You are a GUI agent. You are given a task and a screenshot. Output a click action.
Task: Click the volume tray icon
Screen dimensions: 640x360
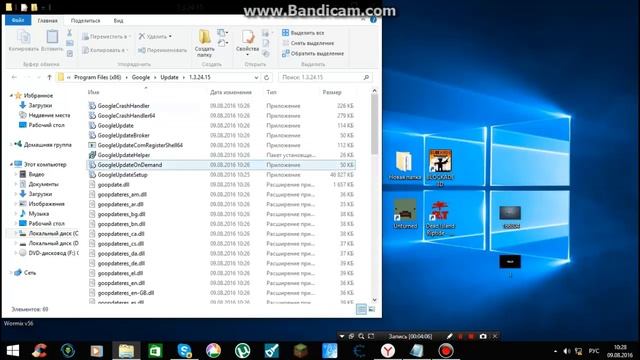567,351
